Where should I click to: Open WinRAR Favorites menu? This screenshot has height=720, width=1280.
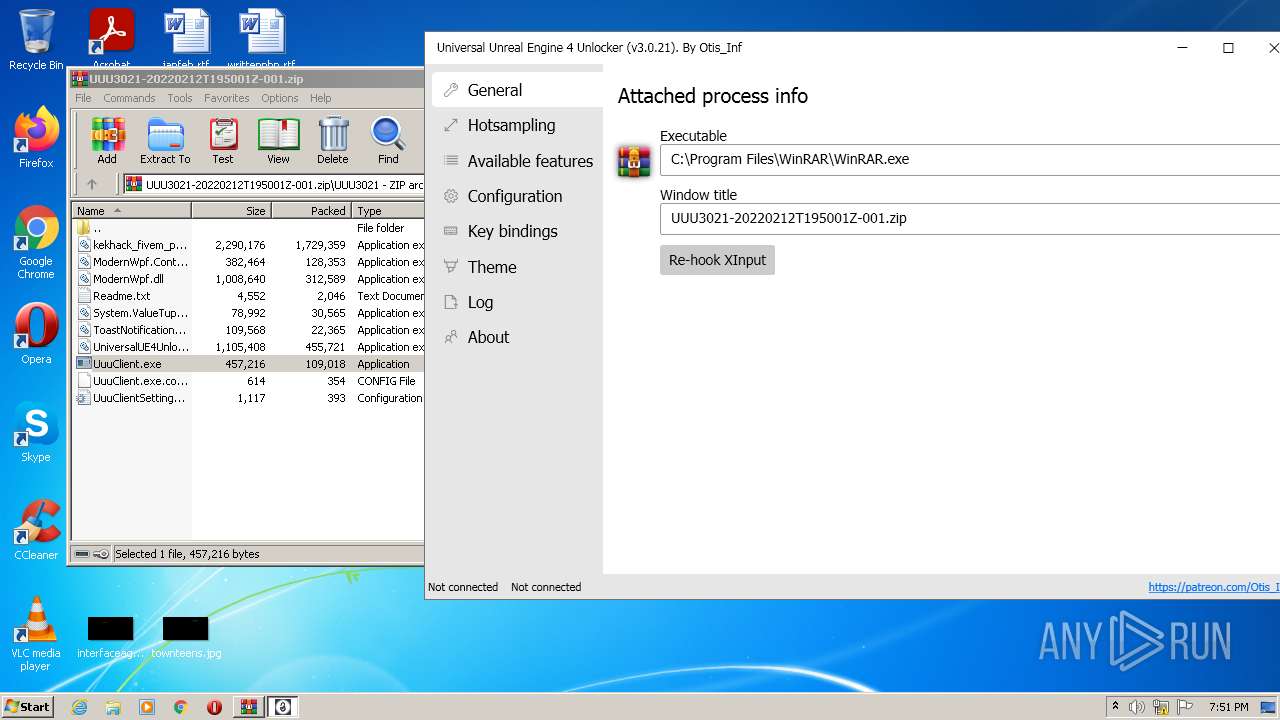(227, 98)
